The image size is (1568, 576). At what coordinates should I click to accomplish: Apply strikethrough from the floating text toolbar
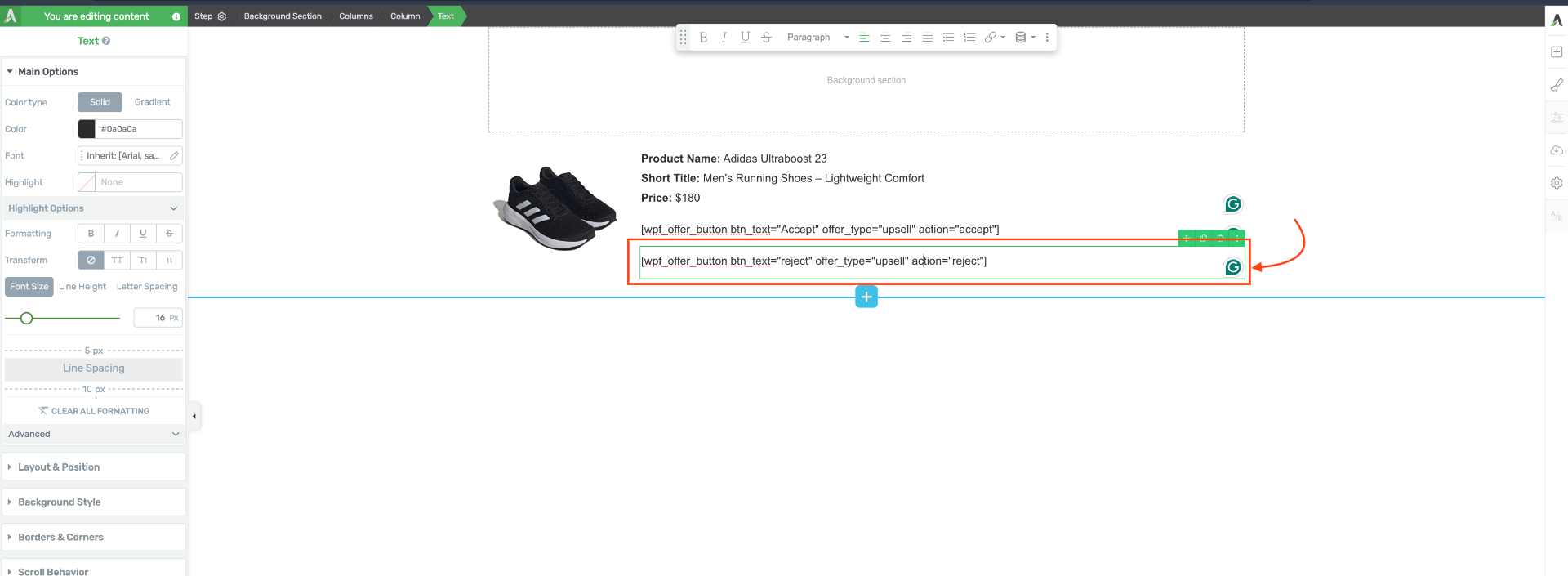pyautogui.click(x=766, y=38)
